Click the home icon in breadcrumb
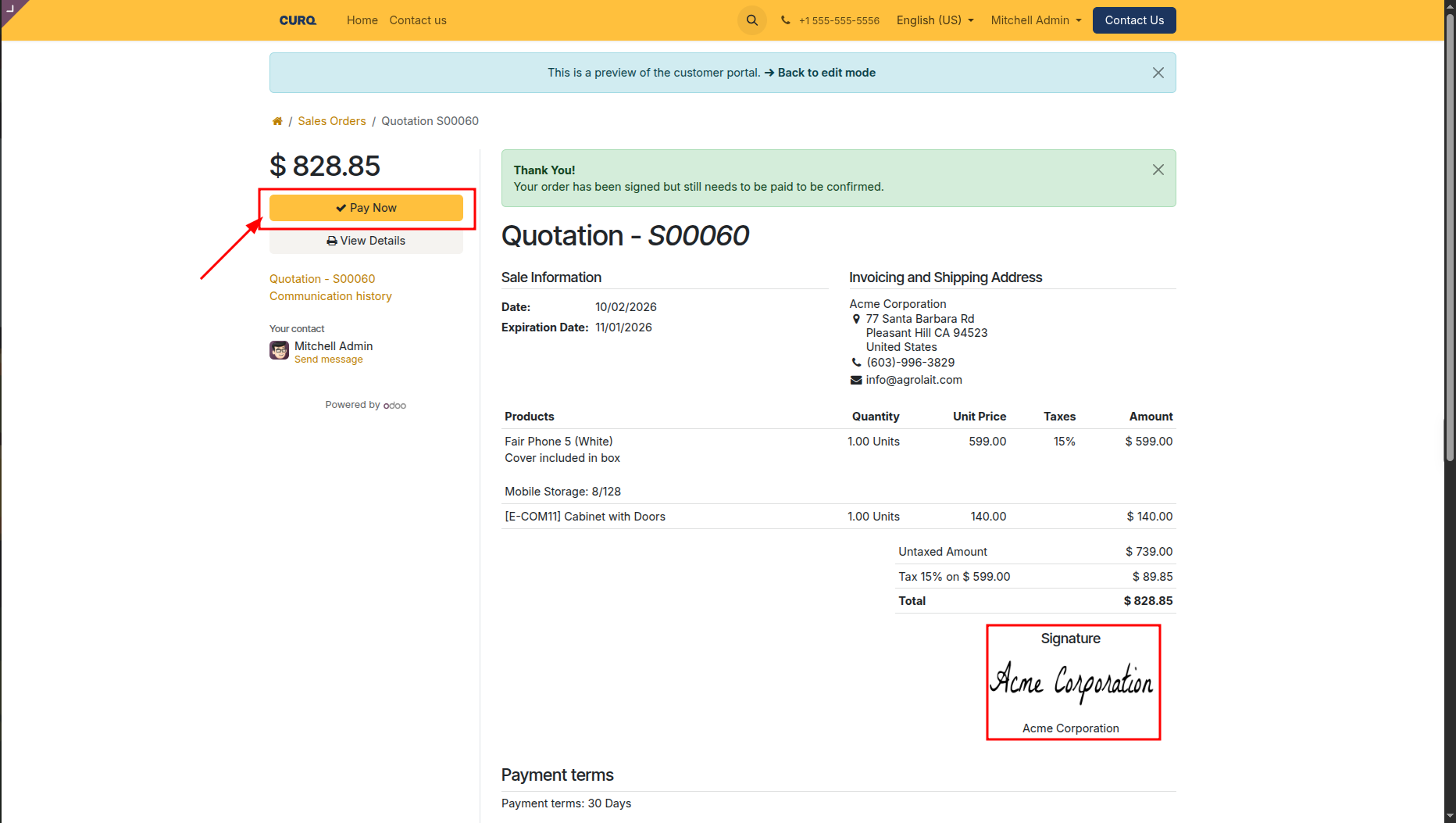This screenshot has width=1456, height=823. coord(277,121)
